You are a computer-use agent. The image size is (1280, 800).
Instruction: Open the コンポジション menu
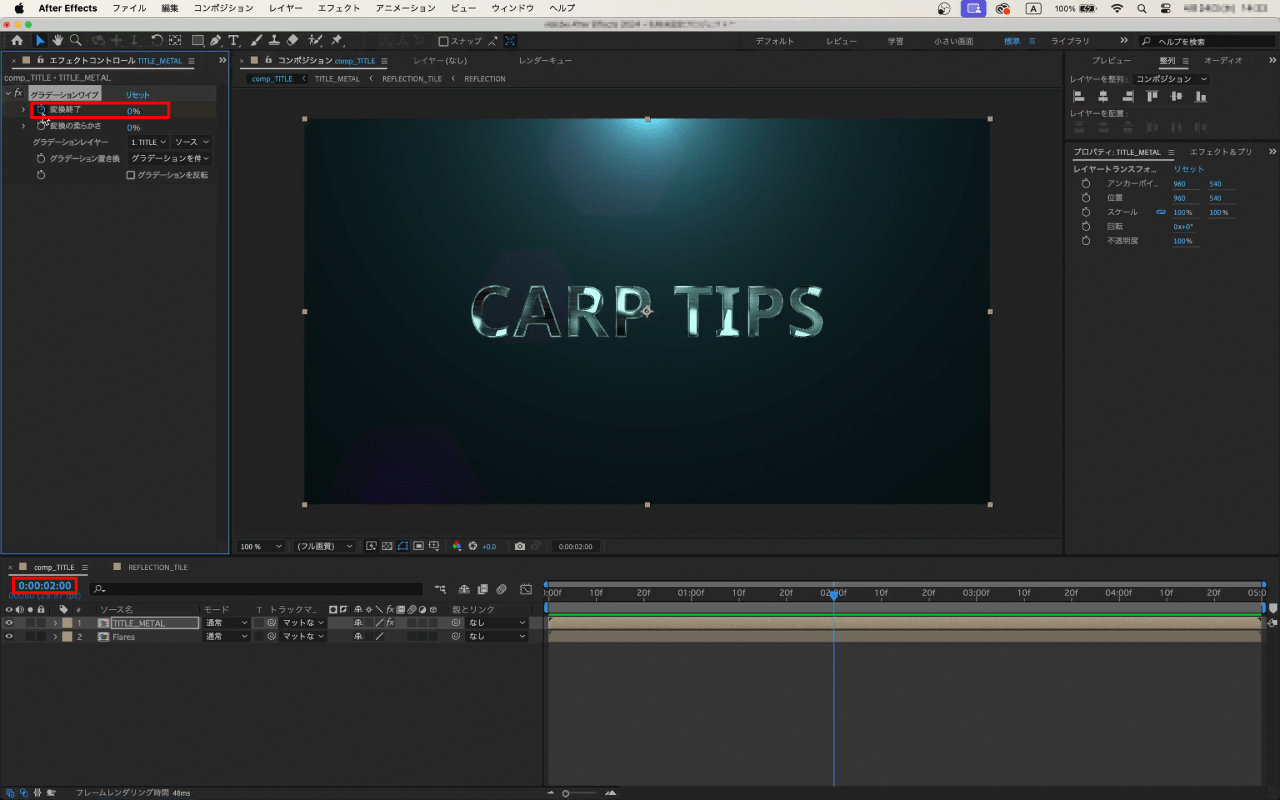coord(223,8)
